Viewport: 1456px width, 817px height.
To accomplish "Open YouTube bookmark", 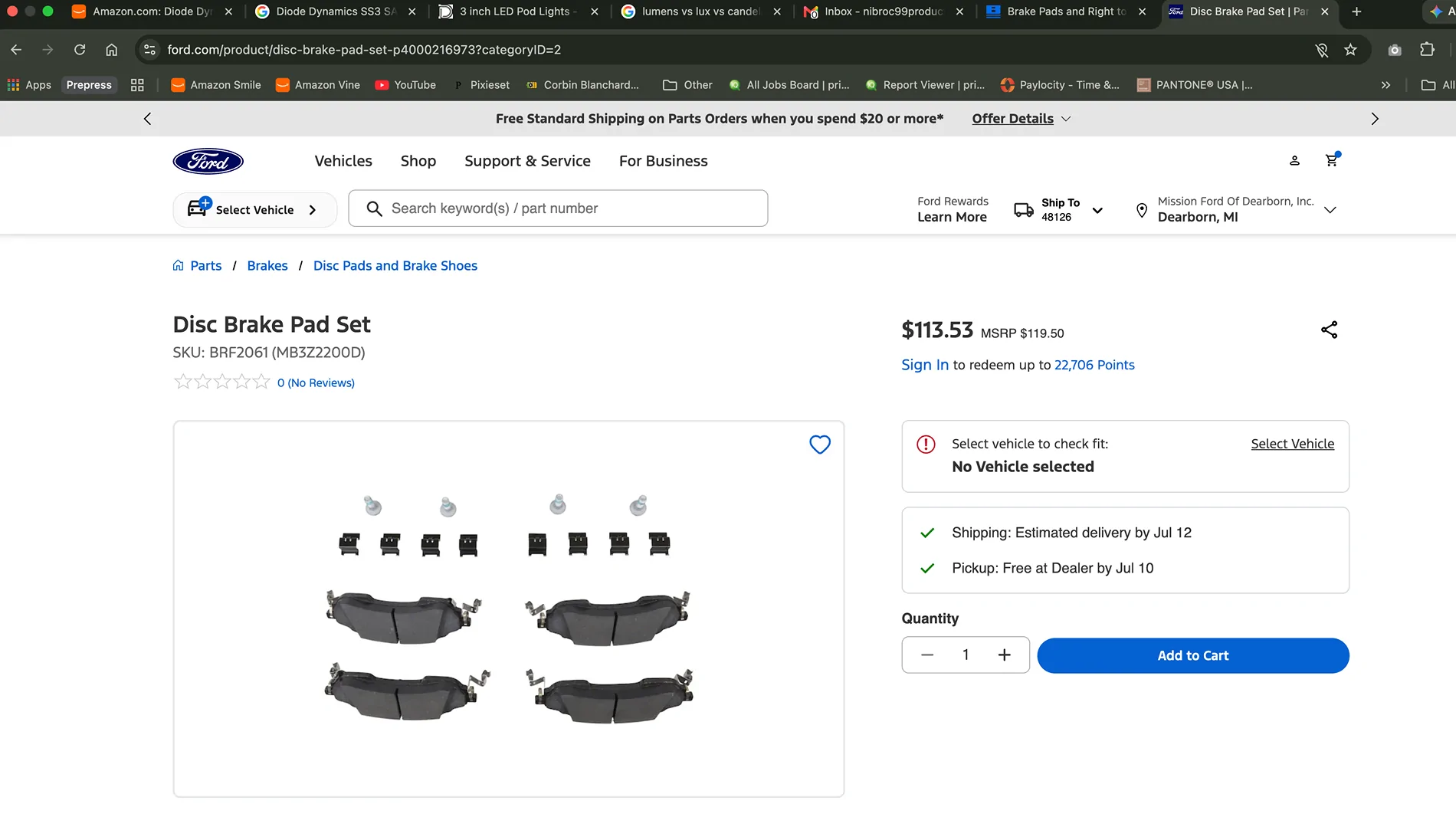I will pyautogui.click(x=405, y=85).
